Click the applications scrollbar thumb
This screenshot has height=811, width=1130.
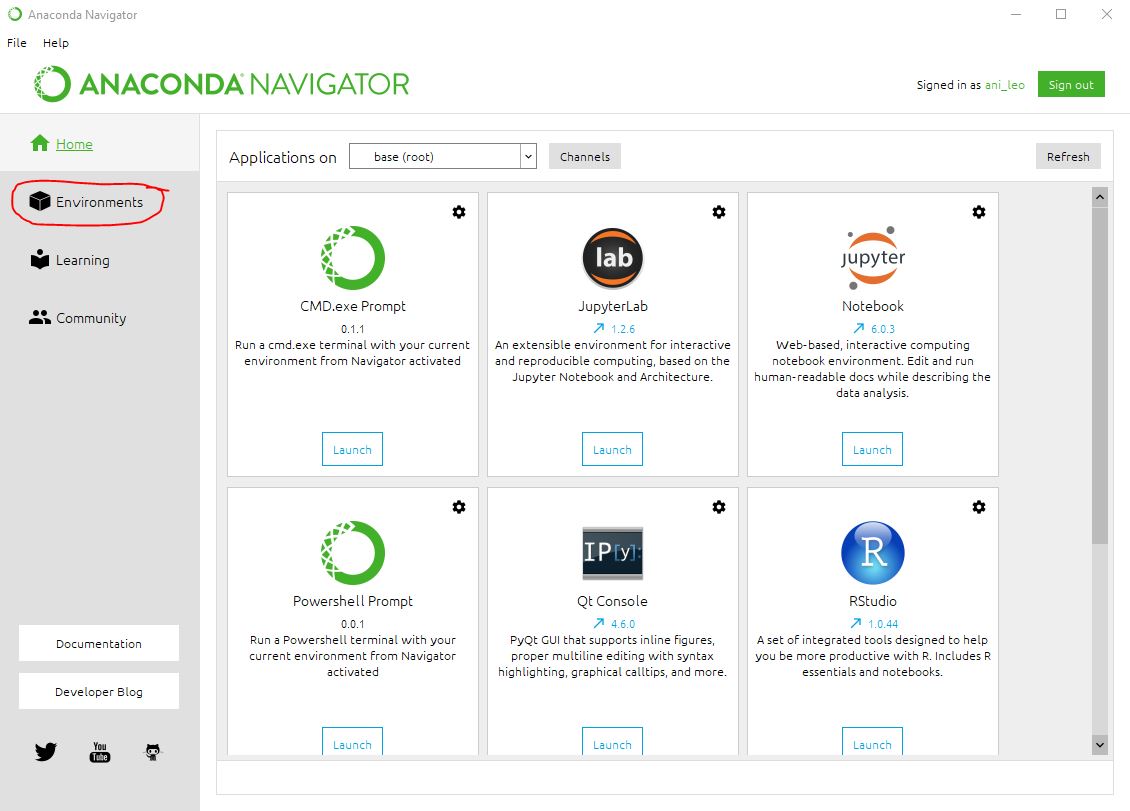pos(1100,375)
